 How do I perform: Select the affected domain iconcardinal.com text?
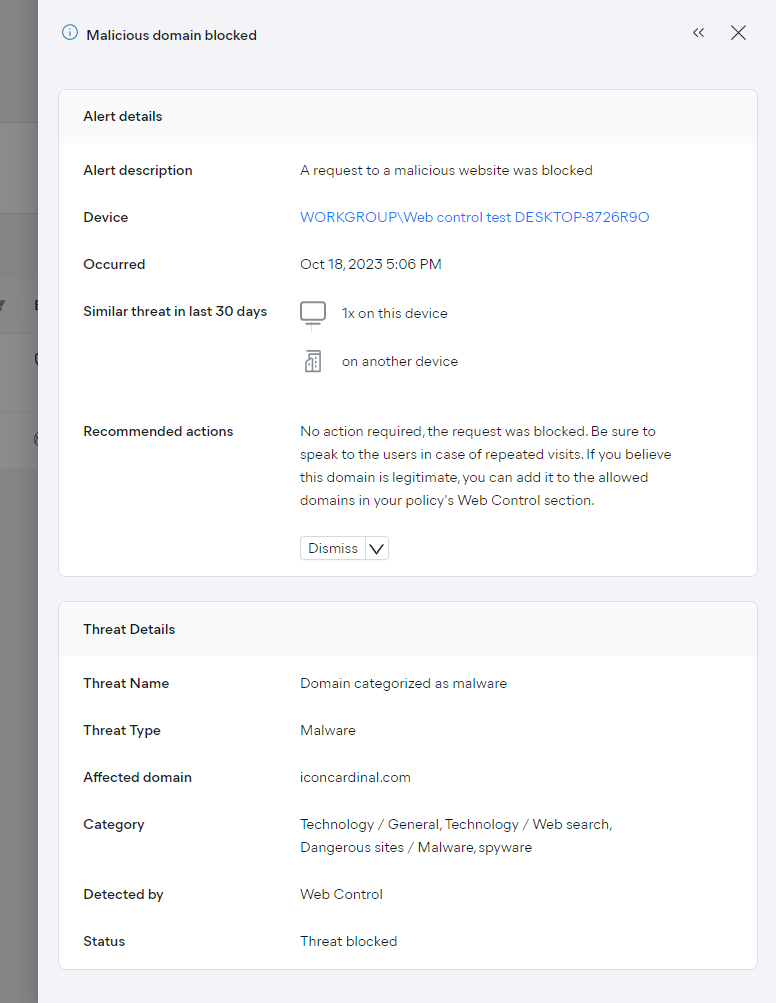coord(355,777)
